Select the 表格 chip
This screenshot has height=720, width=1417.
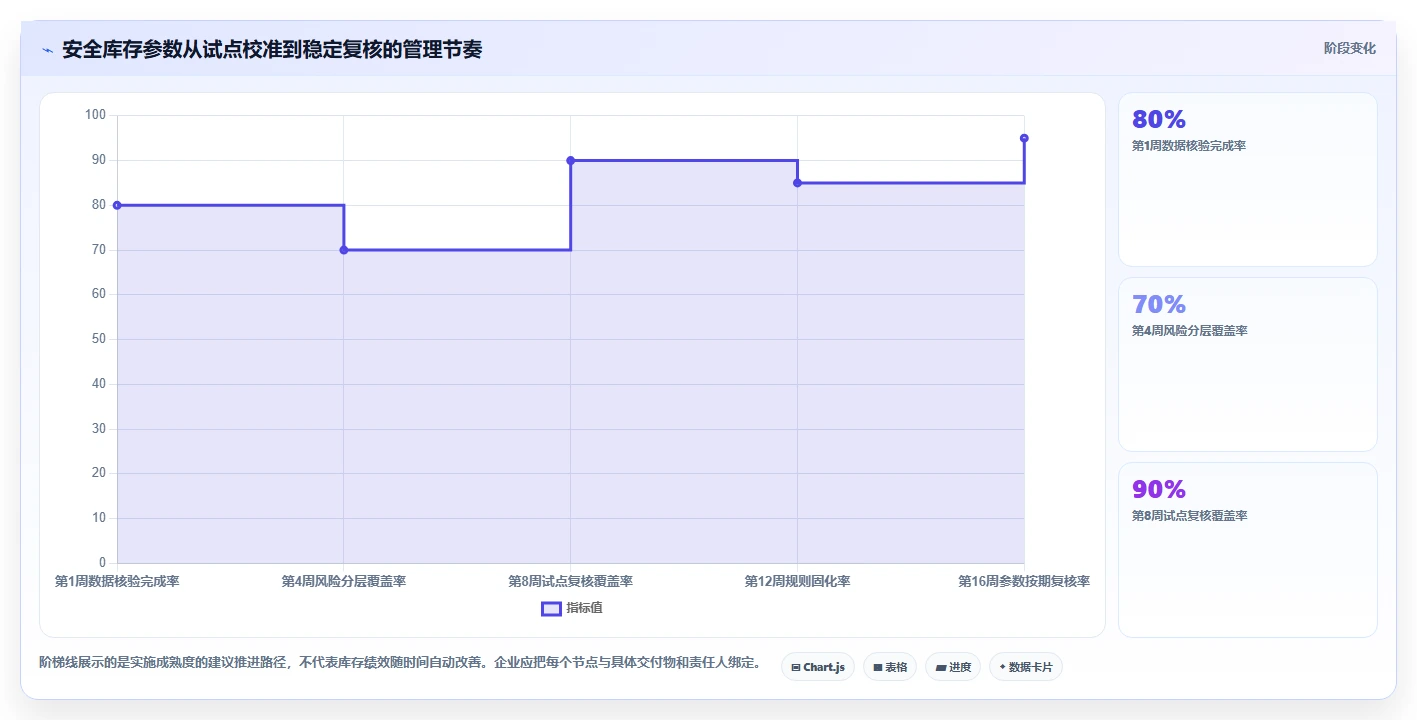[889, 667]
